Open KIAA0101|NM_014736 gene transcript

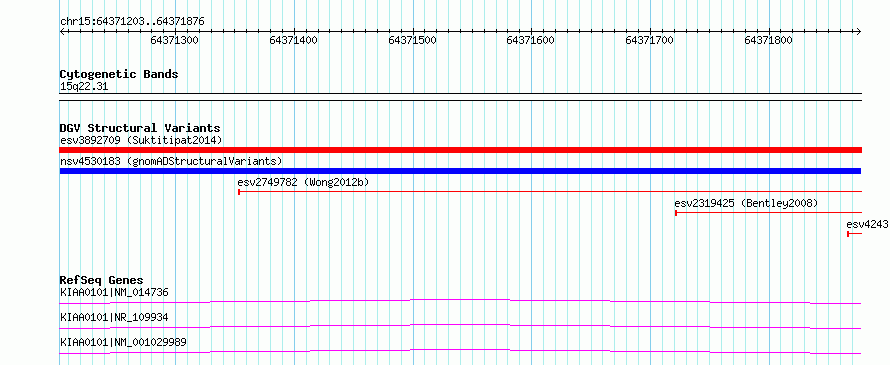(x=114, y=292)
